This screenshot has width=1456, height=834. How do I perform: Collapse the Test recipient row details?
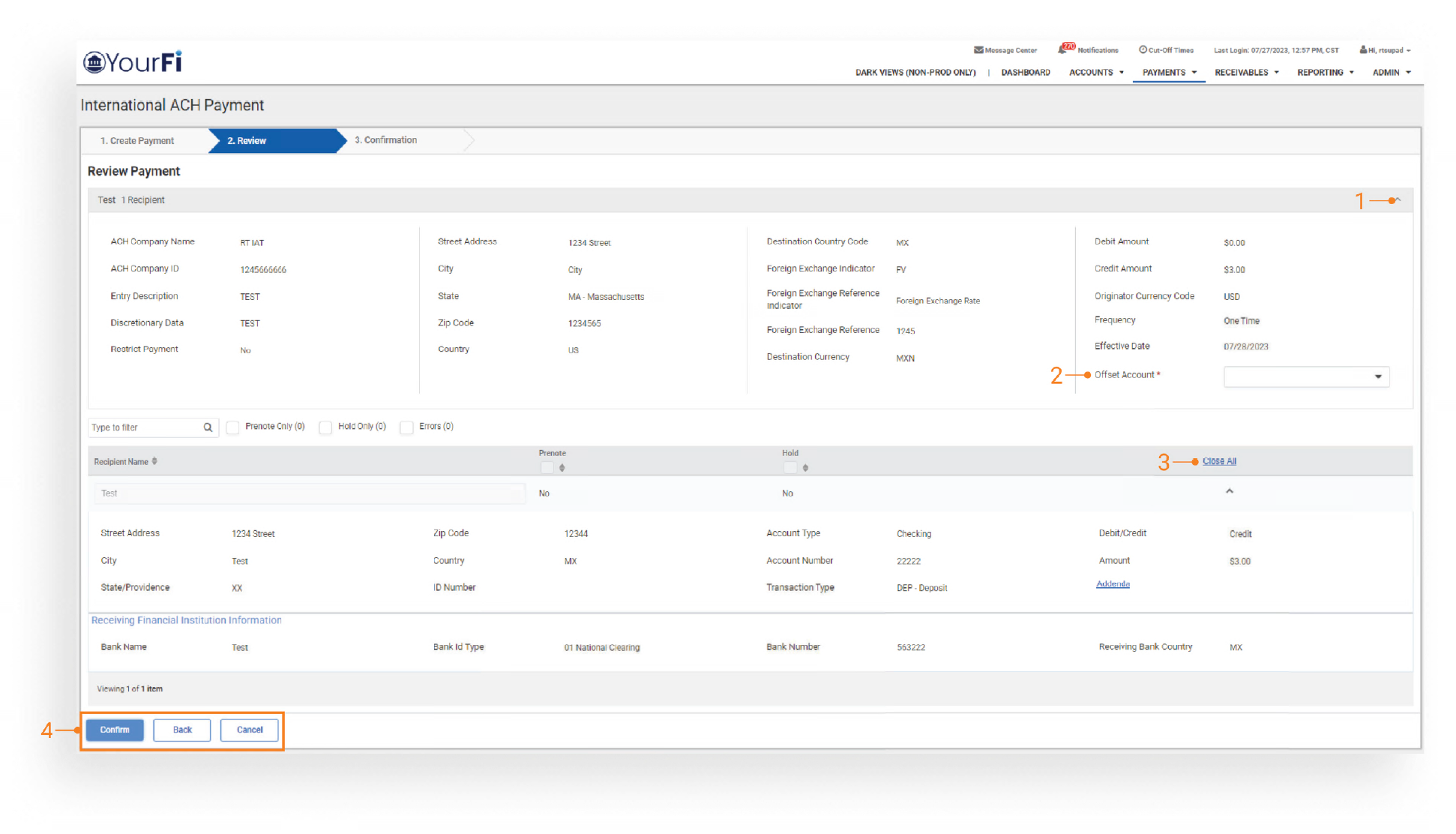[x=1230, y=491]
